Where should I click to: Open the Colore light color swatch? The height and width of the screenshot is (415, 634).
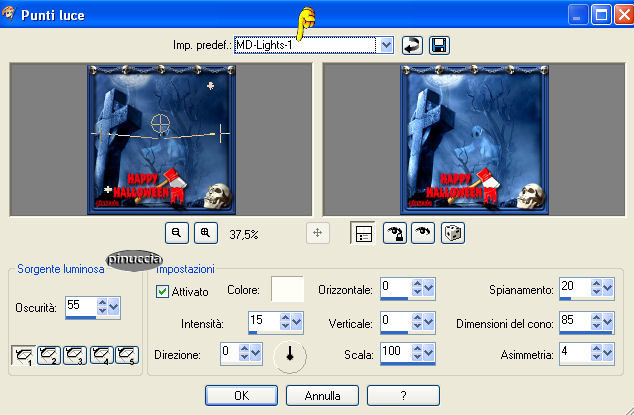point(287,289)
